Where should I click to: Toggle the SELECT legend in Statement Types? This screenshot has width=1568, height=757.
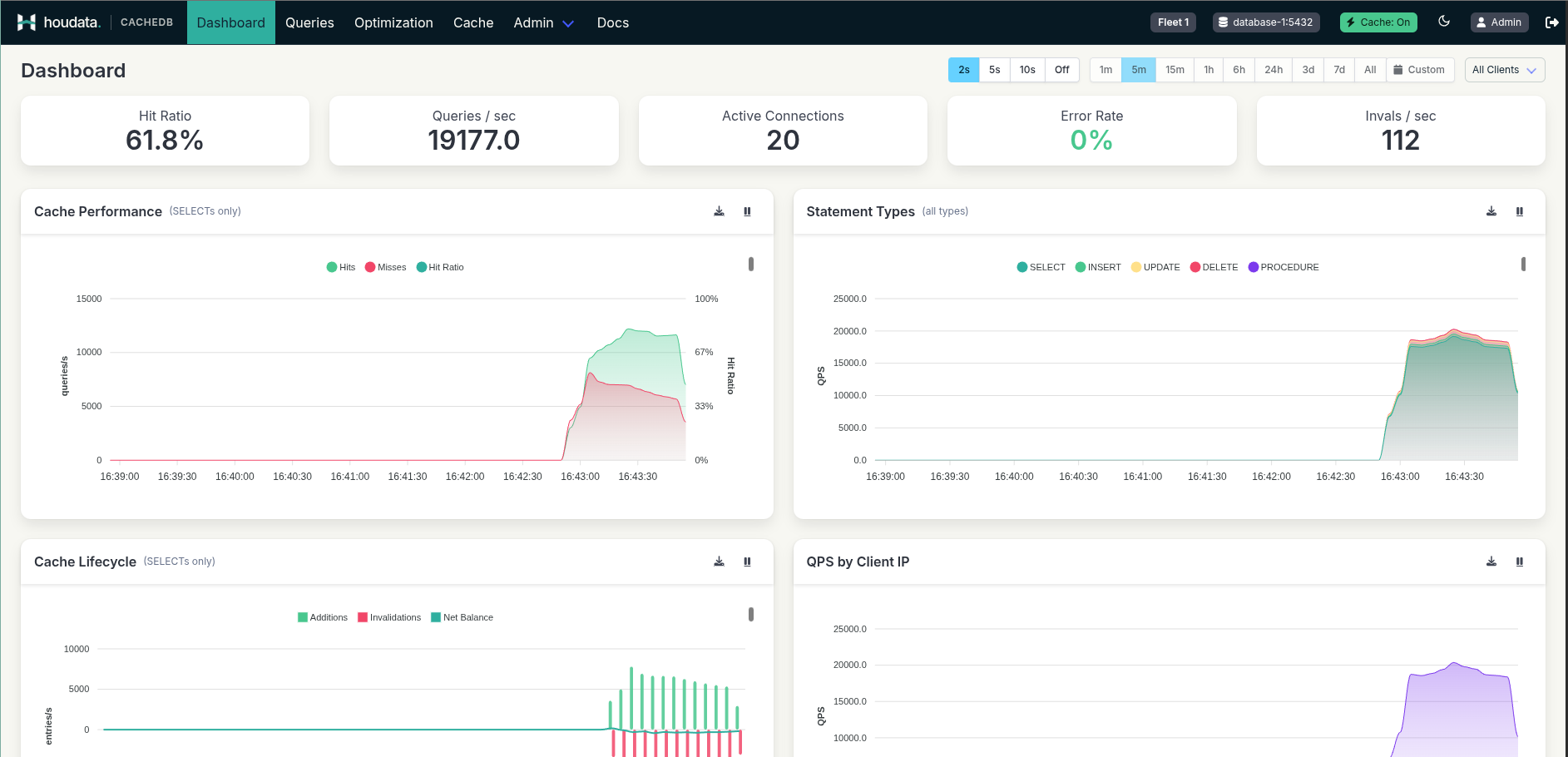pyautogui.click(x=1041, y=267)
